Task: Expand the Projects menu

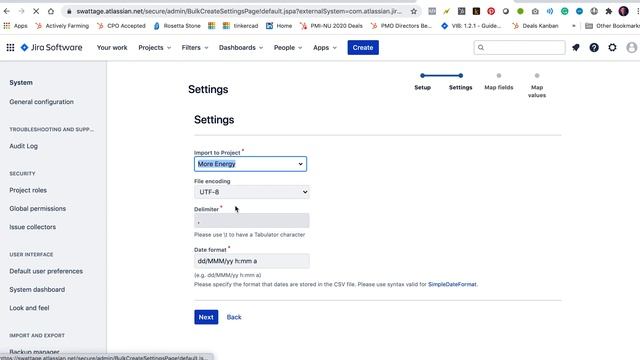Action: (155, 48)
